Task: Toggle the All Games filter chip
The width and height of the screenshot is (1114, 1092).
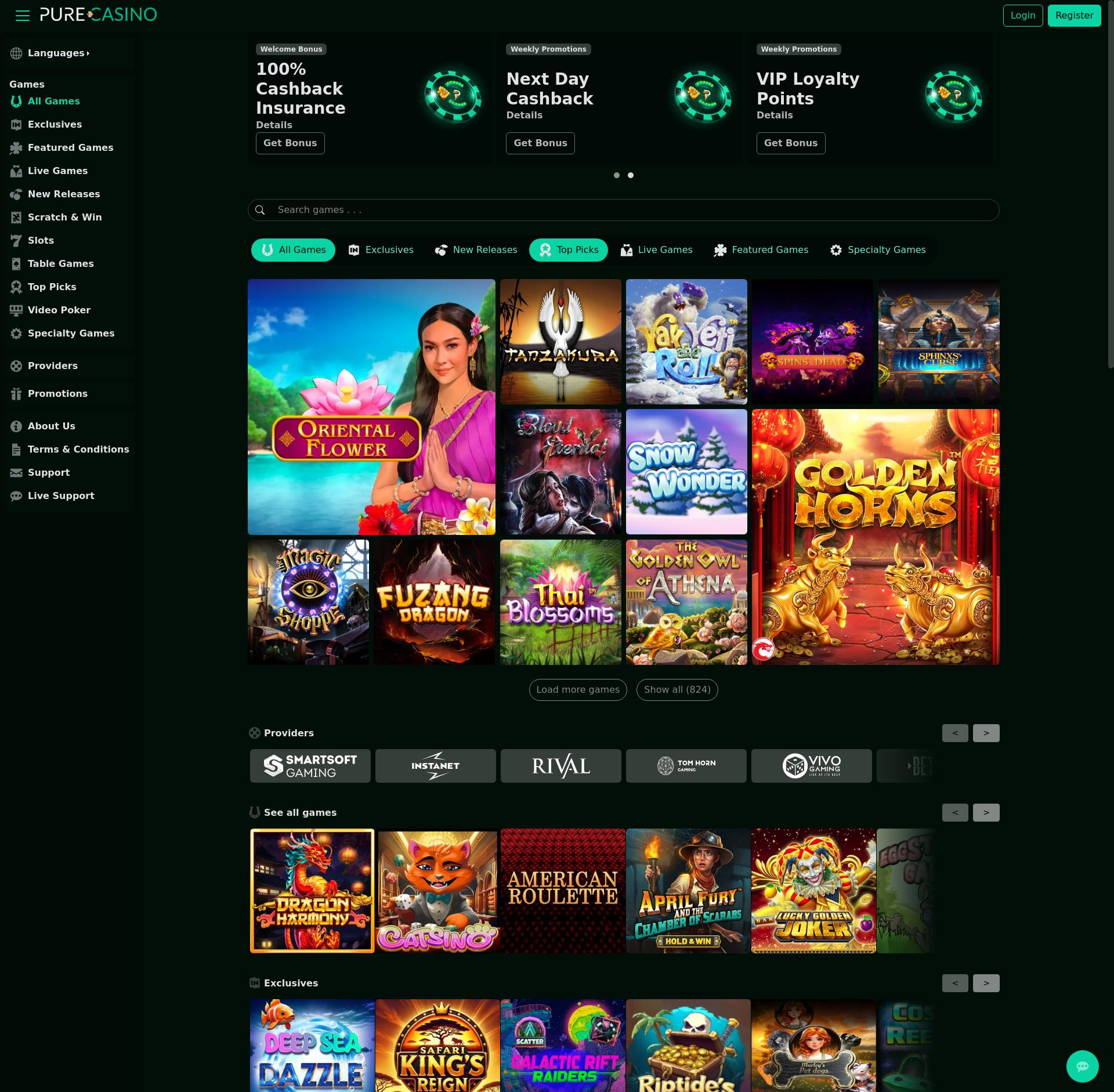Action: (293, 250)
